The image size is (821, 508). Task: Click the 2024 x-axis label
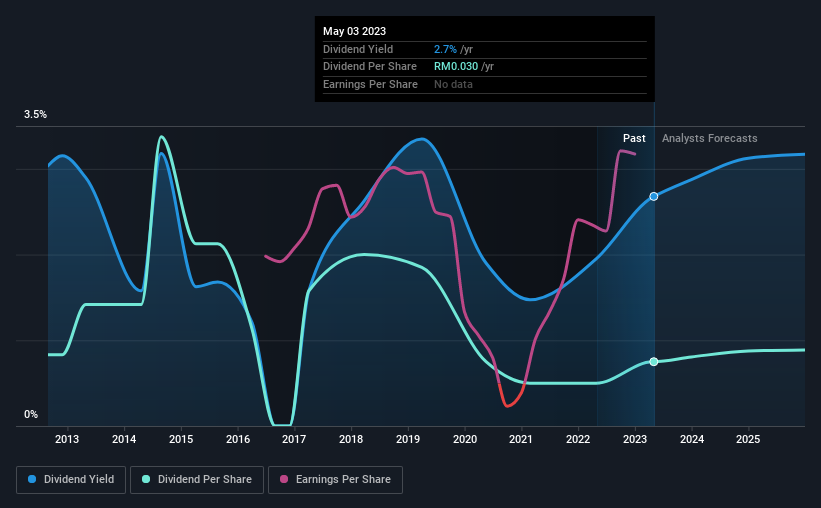pos(692,439)
